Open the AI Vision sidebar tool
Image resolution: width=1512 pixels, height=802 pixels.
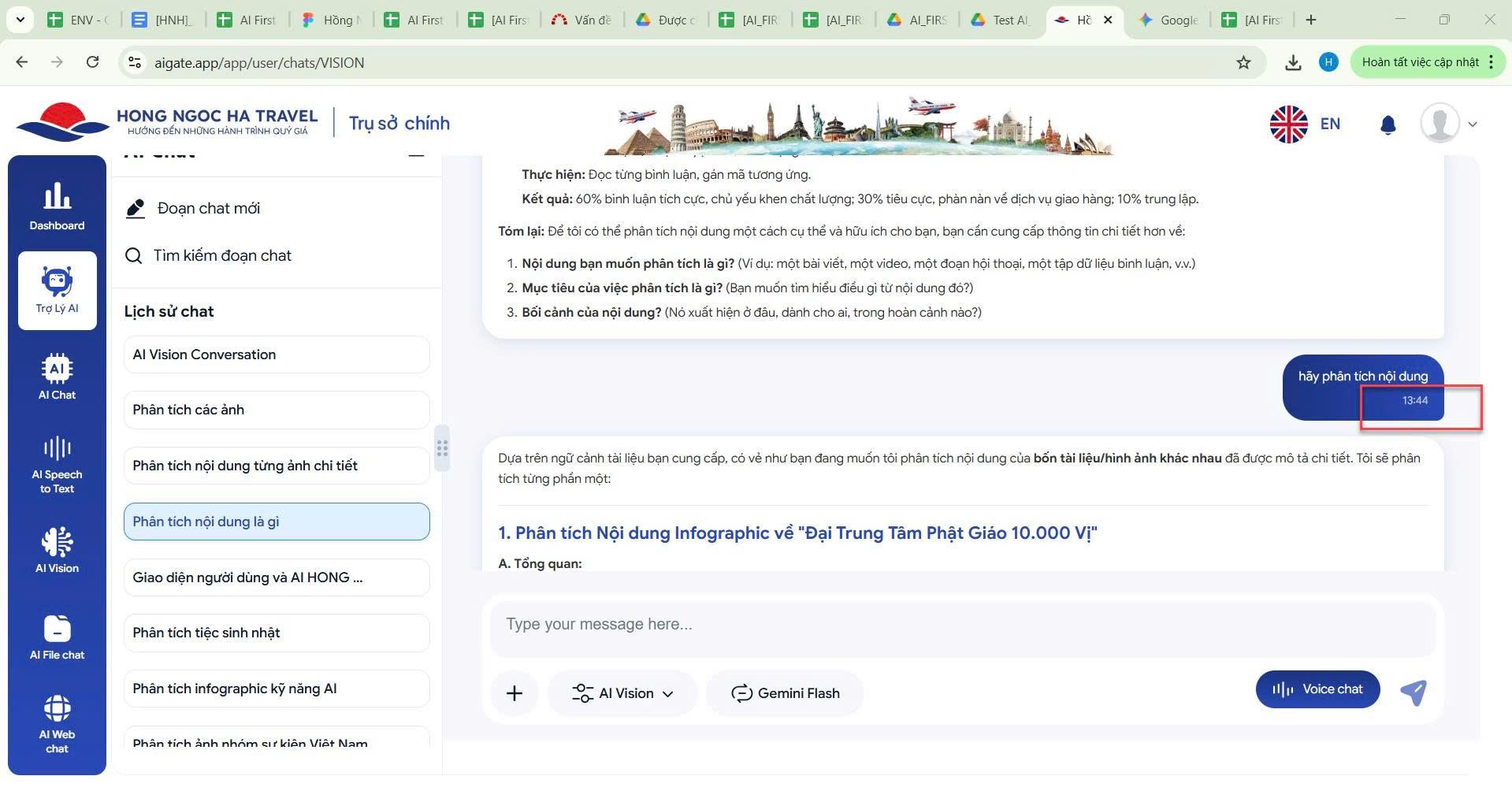click(x=57, y=550)
